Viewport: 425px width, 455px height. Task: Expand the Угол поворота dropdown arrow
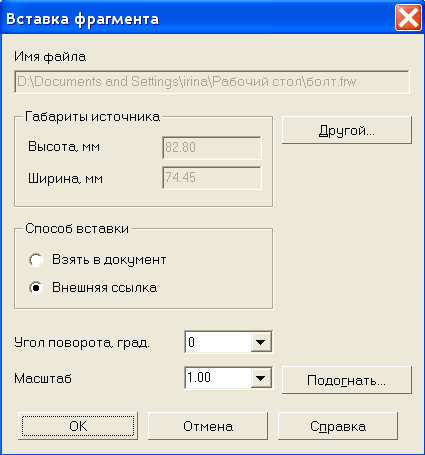pos(261,342)
